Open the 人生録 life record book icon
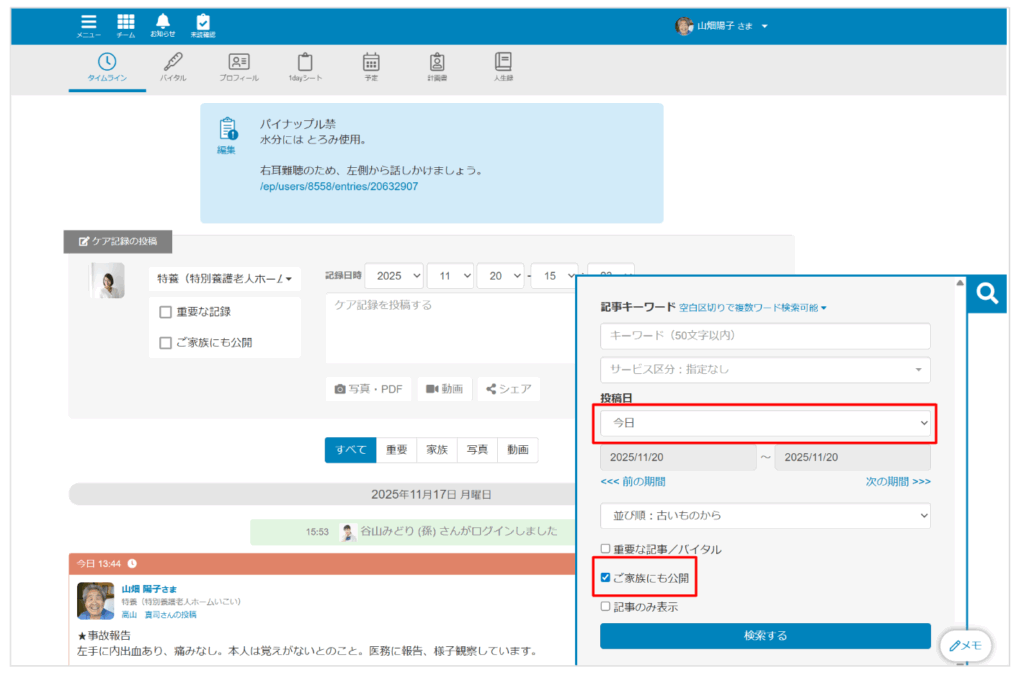The height and width of the screenshot is (683, 1024). [x=503, y=64]
